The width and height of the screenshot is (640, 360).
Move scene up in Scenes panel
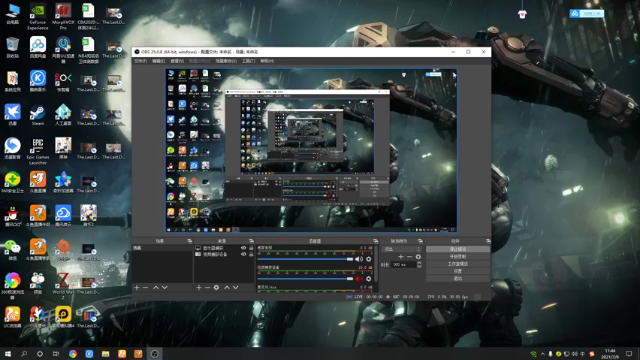click(156, 288)
